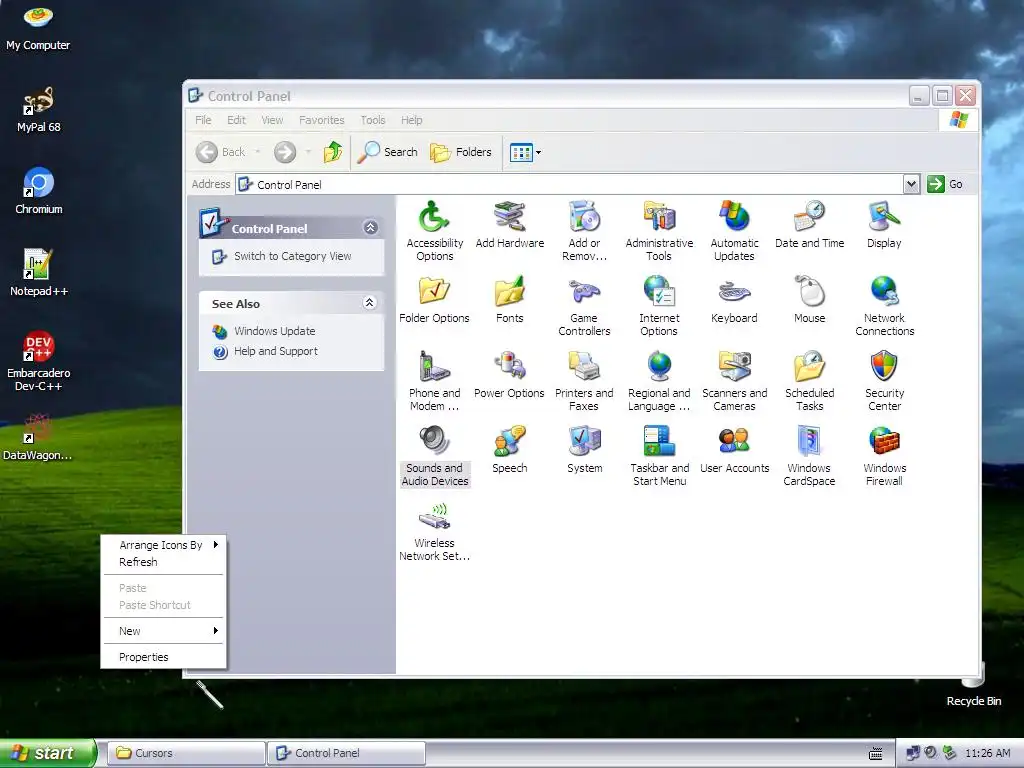Screen dimensions: 1024x768
Task: Open the Tools menu
Action: (373, 120)
